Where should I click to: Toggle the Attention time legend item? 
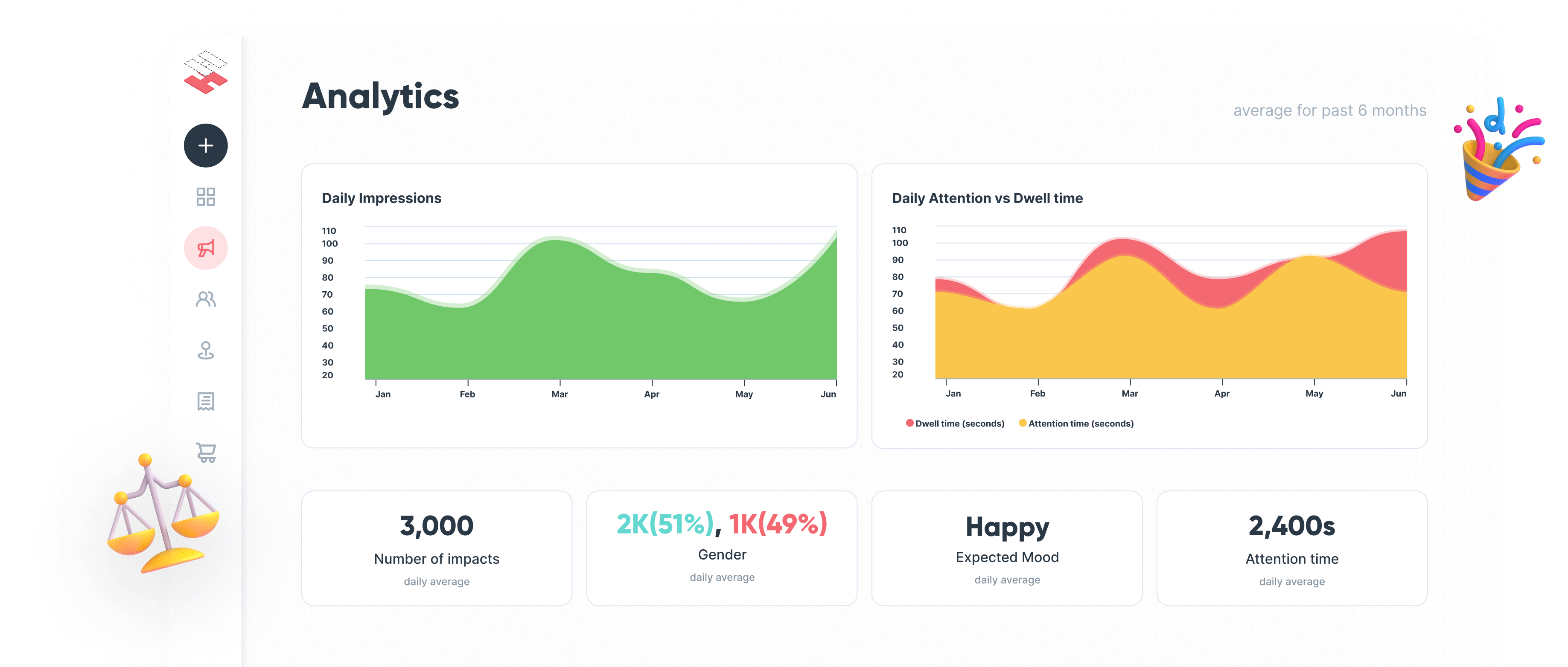point(1081,424)
